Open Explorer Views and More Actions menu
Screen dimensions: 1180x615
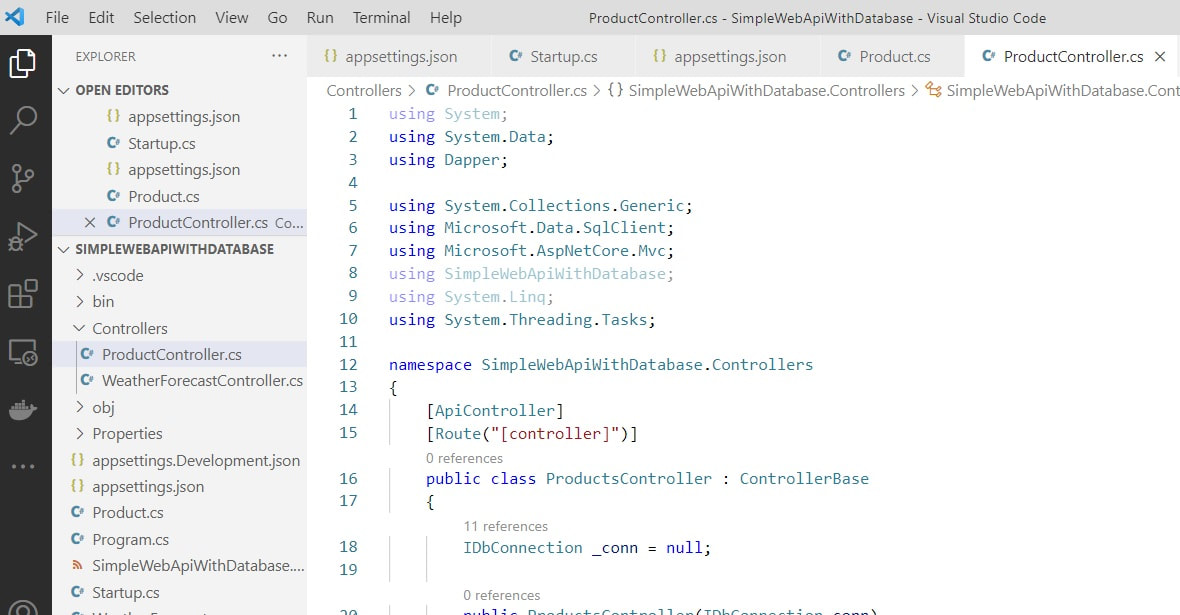279,56
